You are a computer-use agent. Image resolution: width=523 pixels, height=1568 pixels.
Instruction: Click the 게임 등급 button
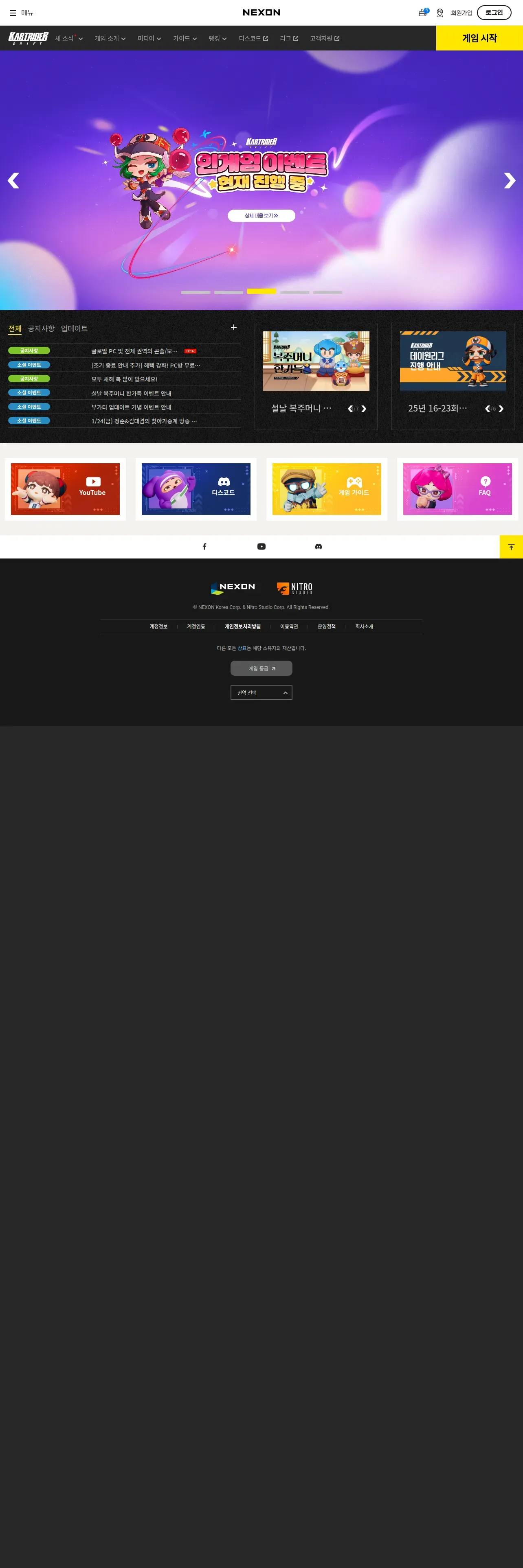pos(261,668)
